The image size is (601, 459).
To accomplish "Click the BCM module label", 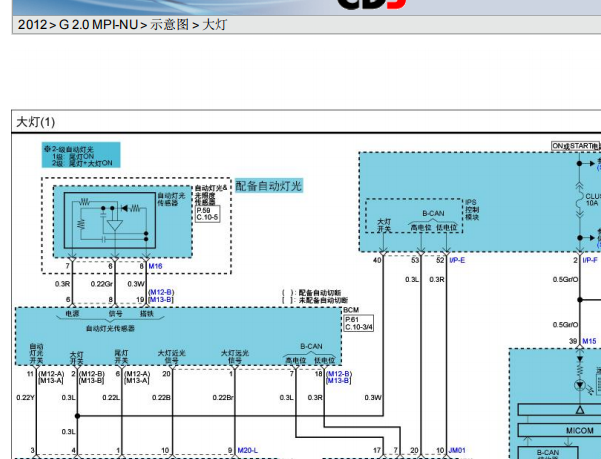I will pyautogui.click(x=351, y=310).
